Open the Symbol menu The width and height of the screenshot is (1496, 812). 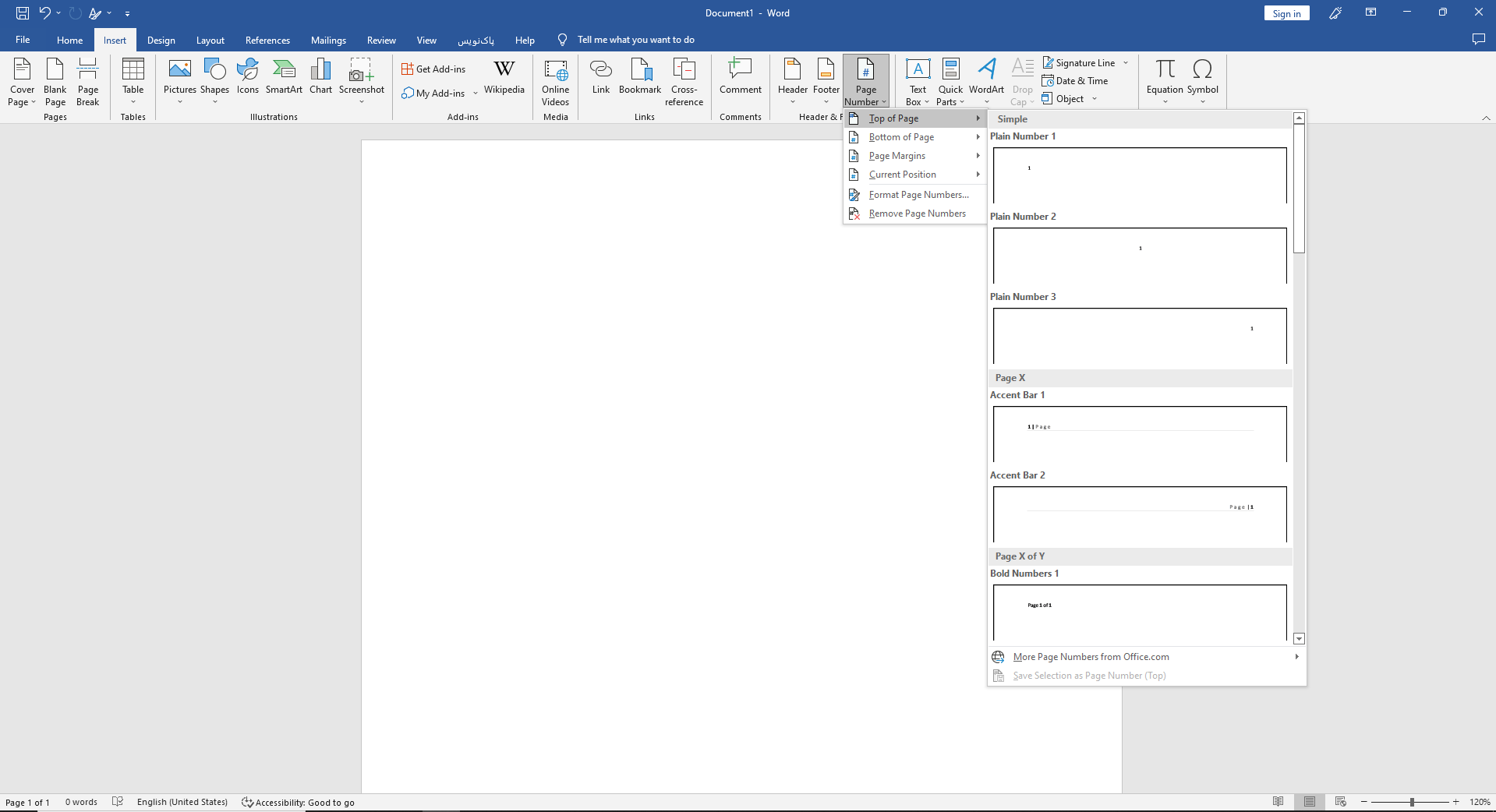point(1202,81)
